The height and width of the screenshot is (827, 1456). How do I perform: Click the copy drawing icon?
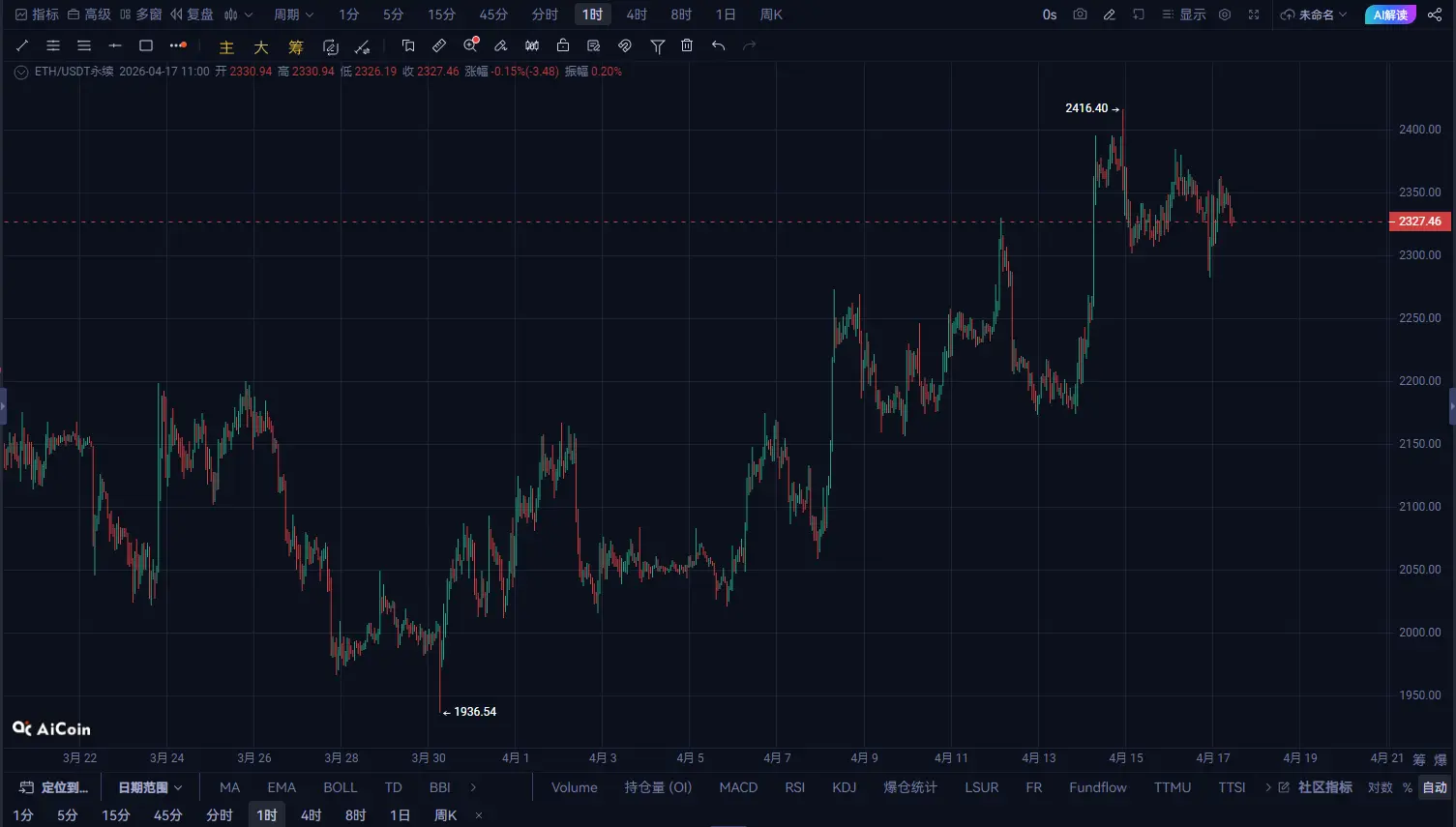(408, 45)
